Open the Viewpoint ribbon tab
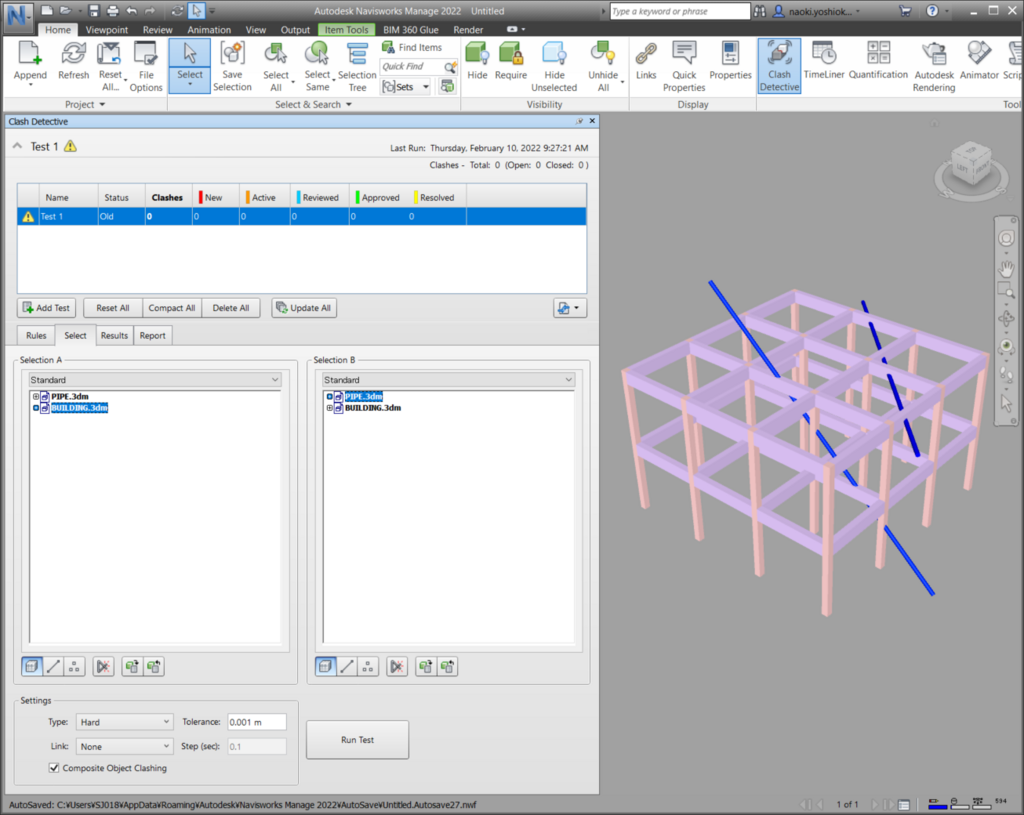Image resolution: width=1024 pixels, height=815 pixels. (x=106, y=30)
